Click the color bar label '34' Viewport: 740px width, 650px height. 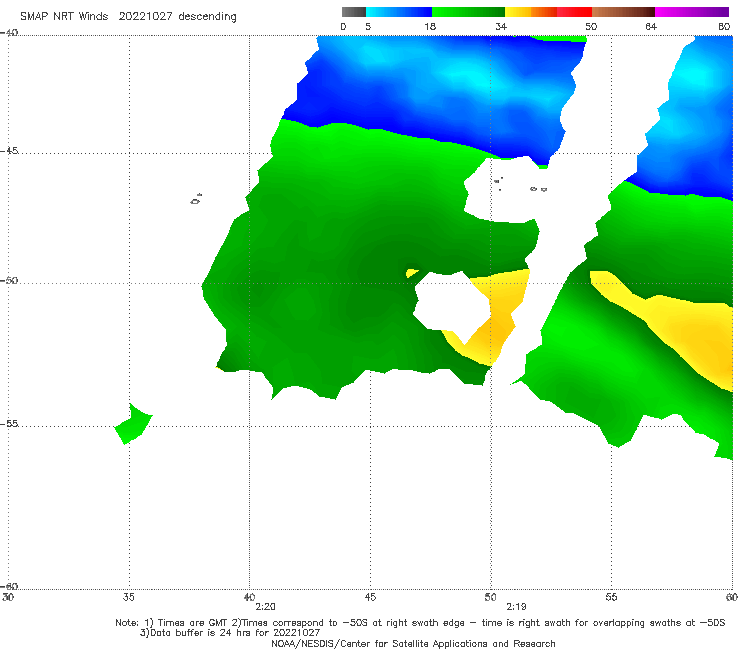(501, 26)
